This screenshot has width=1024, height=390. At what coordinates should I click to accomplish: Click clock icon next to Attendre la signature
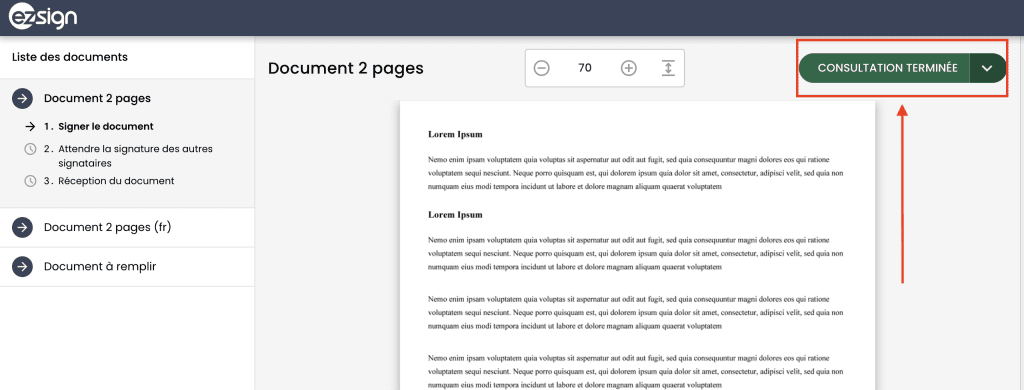coord(30,149)
